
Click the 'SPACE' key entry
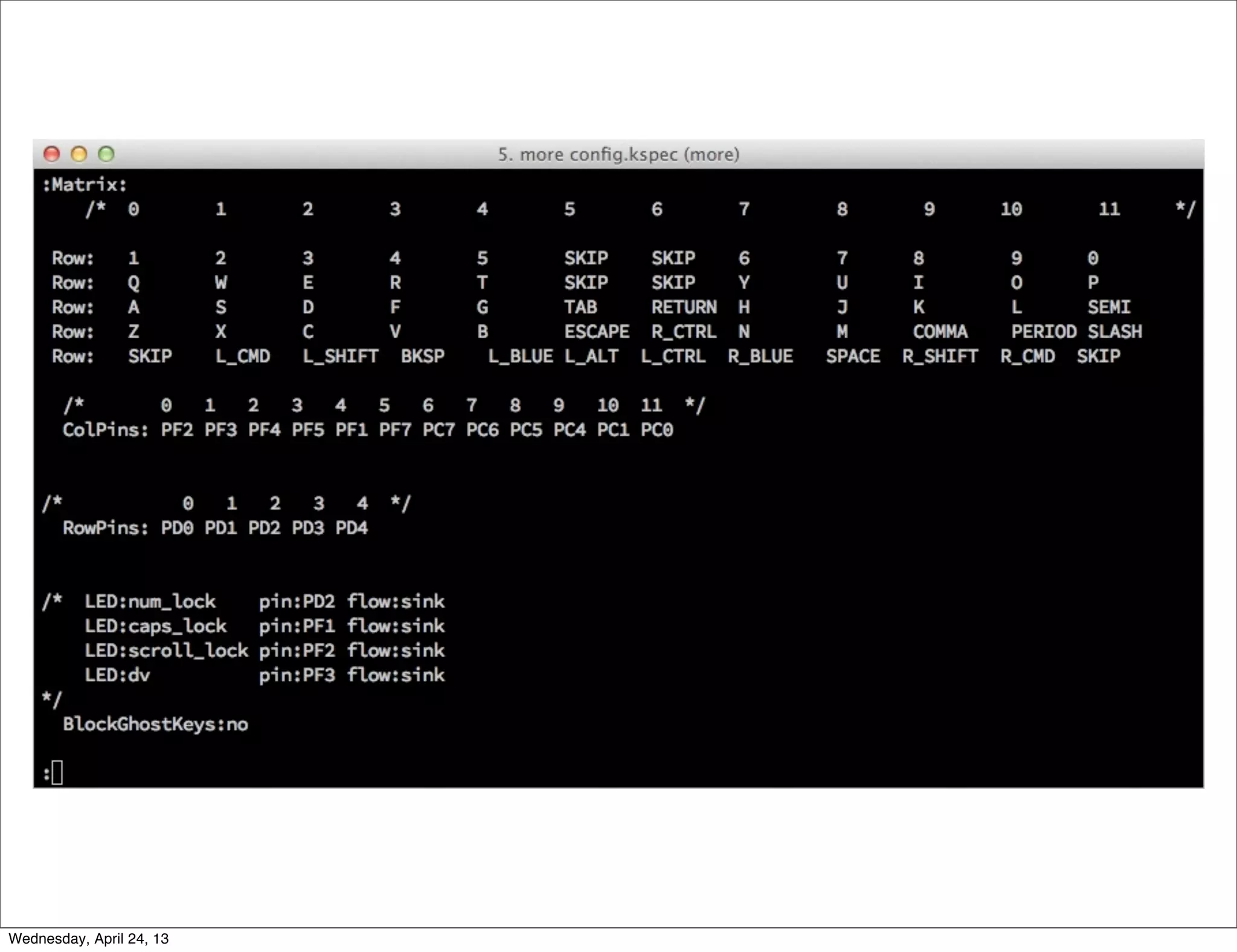(853, 356)
